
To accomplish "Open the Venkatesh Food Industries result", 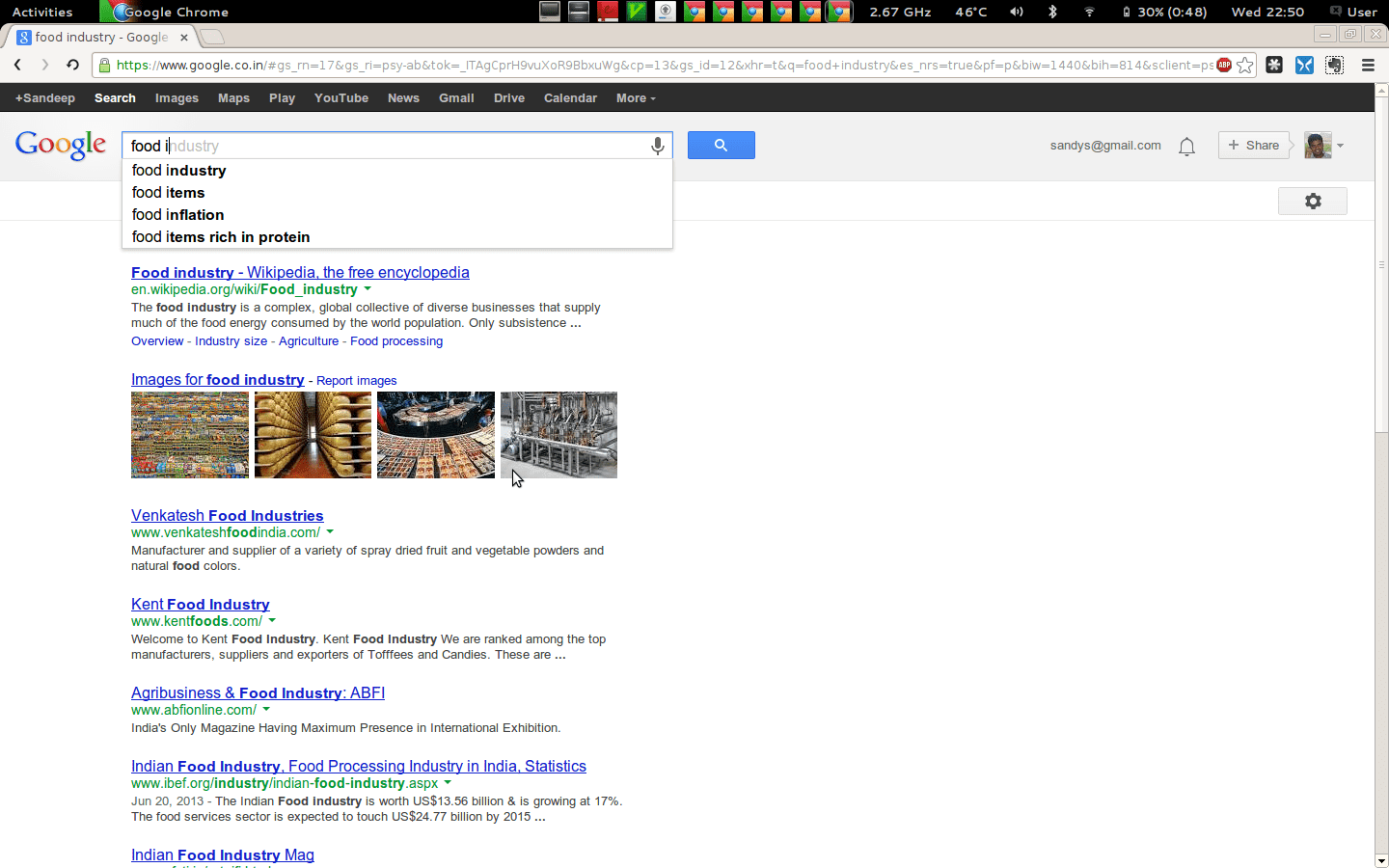I will click(228, 516).
